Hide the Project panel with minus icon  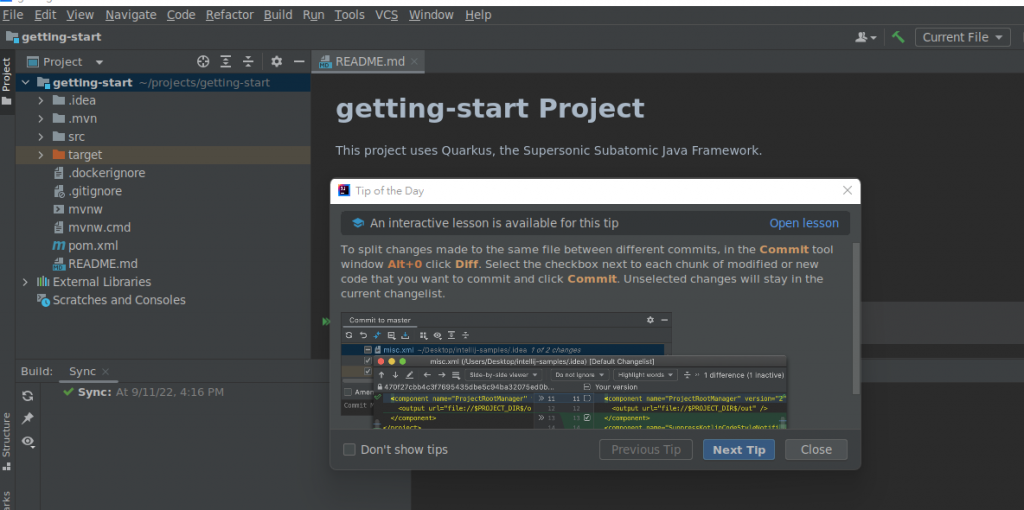[x=299, y=61]
